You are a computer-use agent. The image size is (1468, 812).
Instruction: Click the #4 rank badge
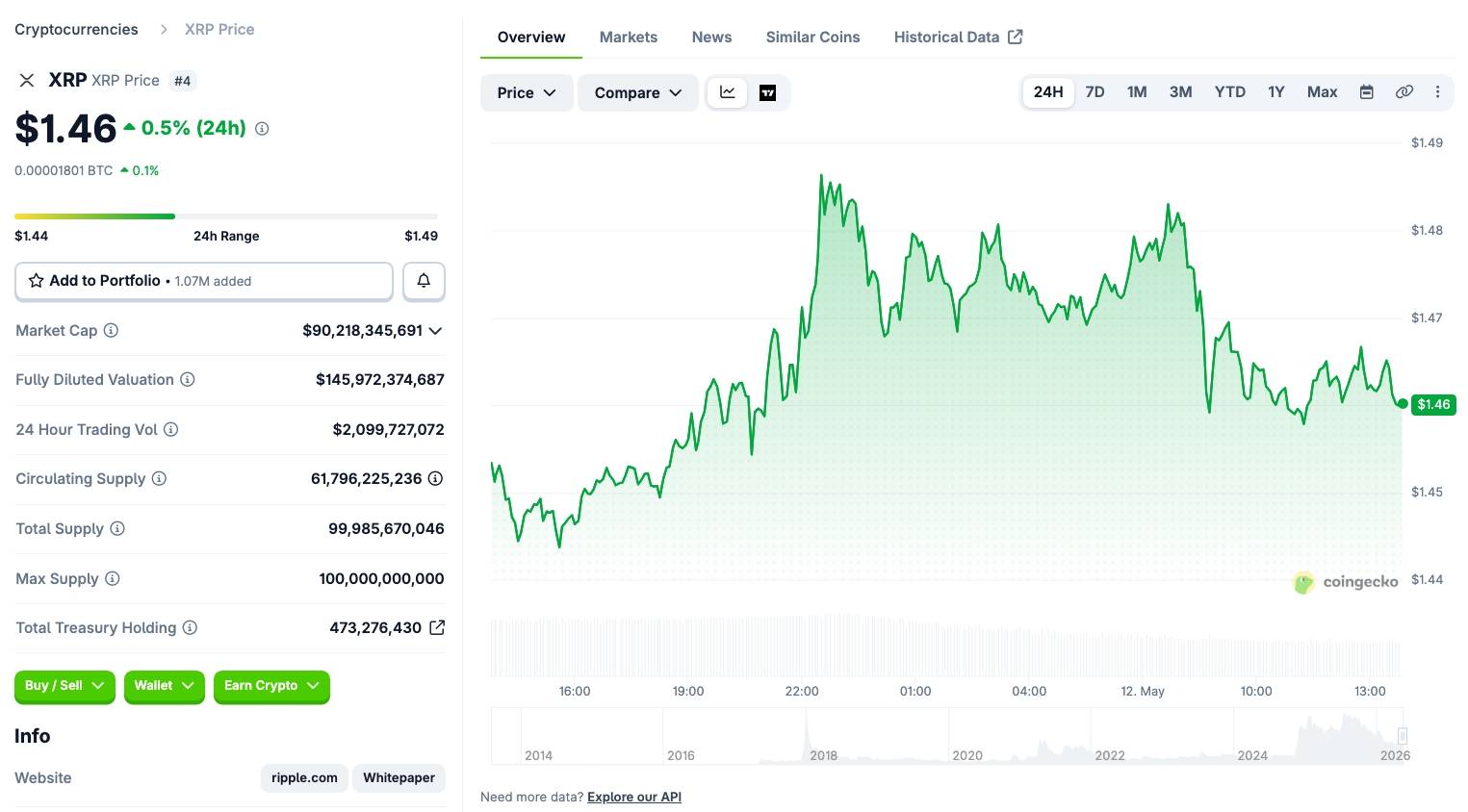[x=182, y=81]
